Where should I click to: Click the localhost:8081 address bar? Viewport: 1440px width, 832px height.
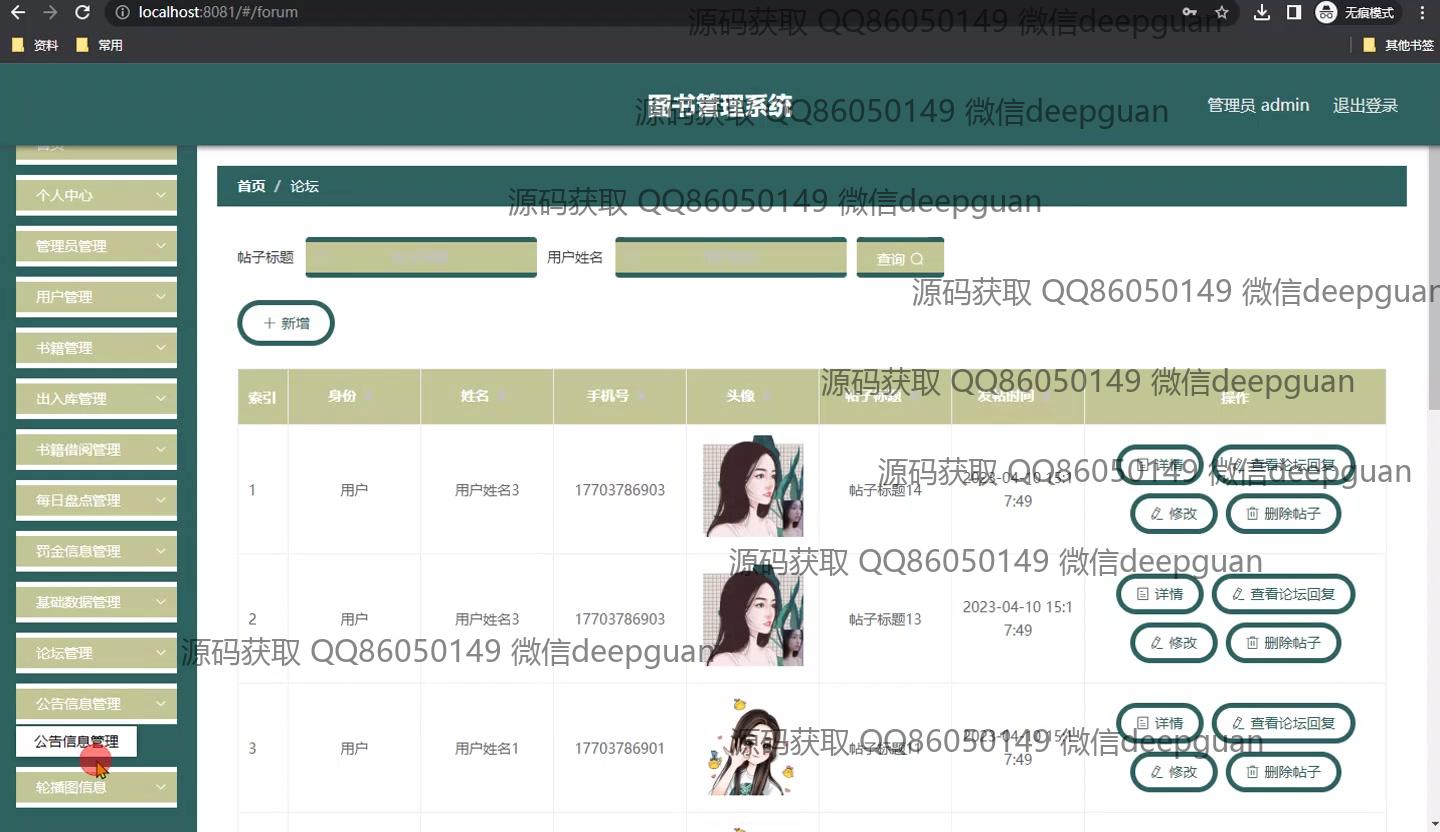pos(640,13)
